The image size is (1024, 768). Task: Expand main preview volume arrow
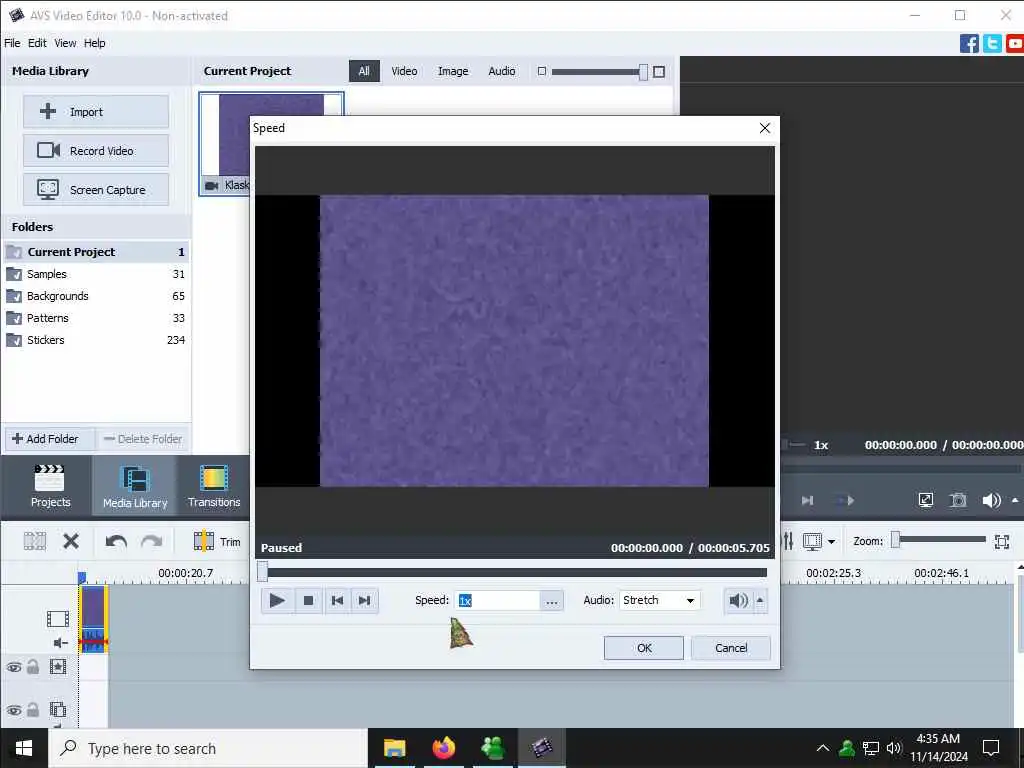pos(1015,501)
